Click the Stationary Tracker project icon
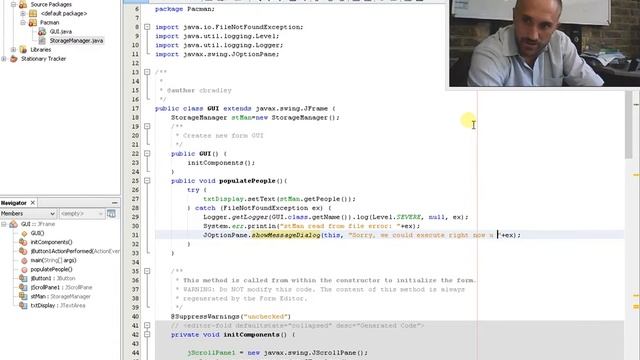The width and height of the screenshot is (640, 360). coord(13,59)
